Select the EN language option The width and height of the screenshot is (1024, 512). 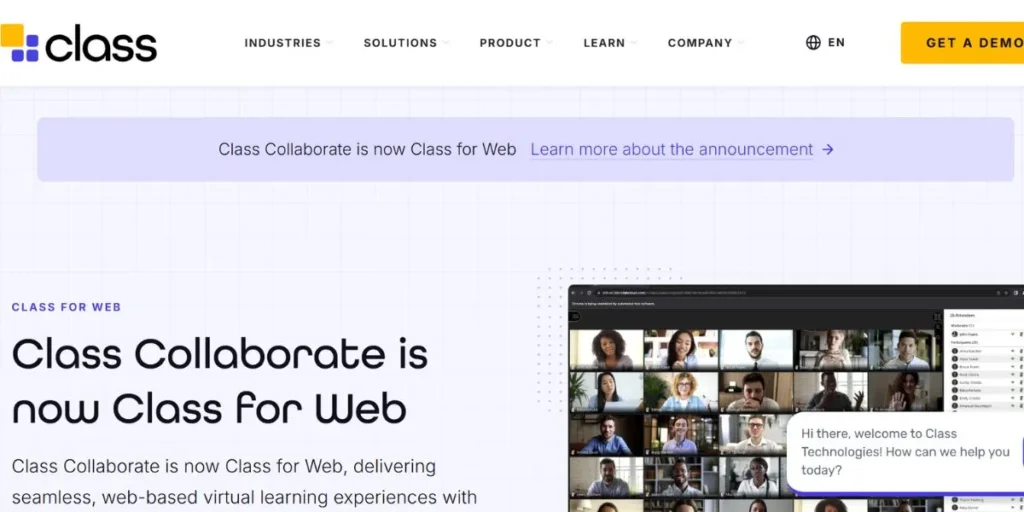(836, 43)
